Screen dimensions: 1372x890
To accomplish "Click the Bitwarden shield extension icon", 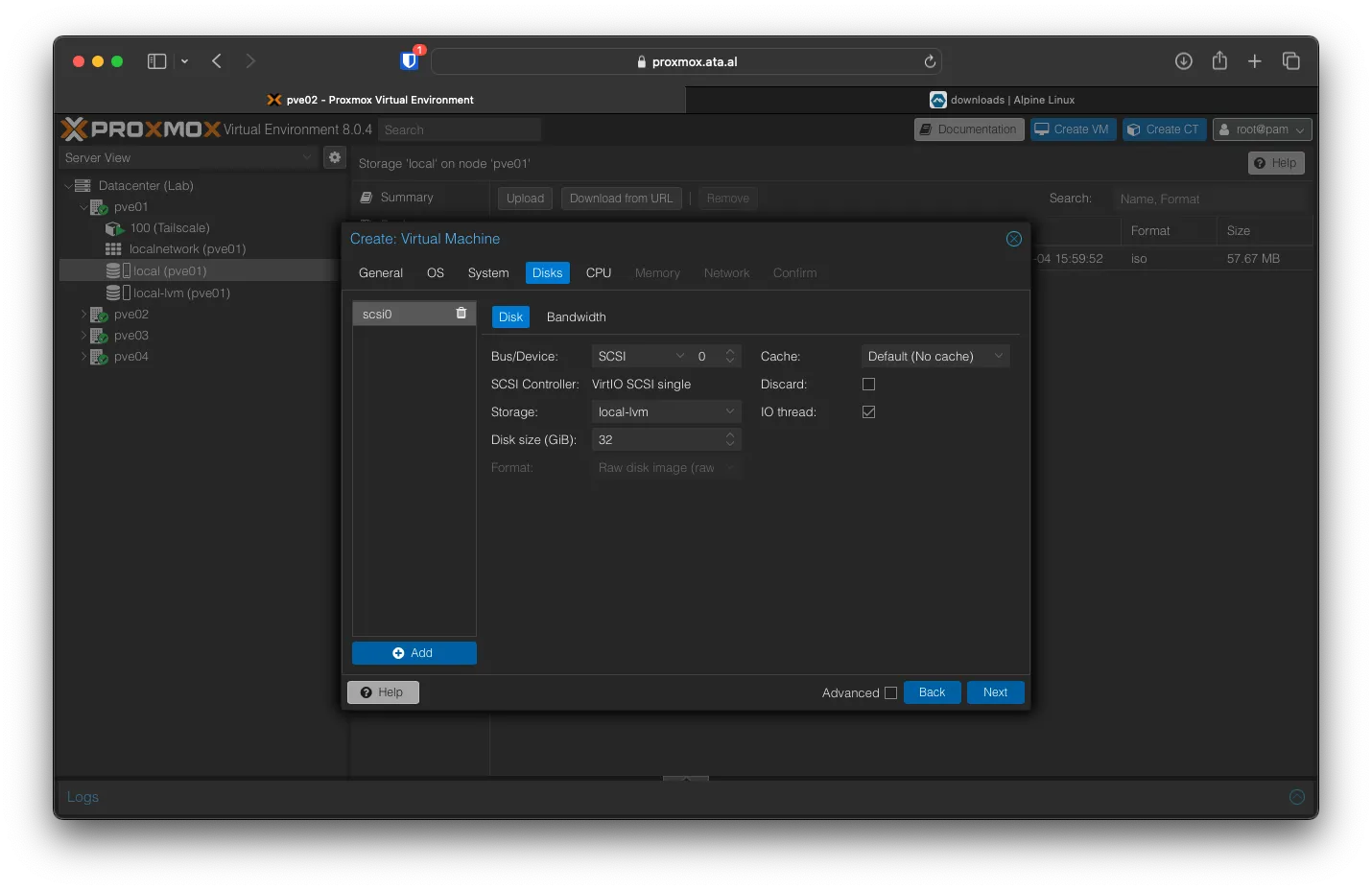I will tap(410, 60).
